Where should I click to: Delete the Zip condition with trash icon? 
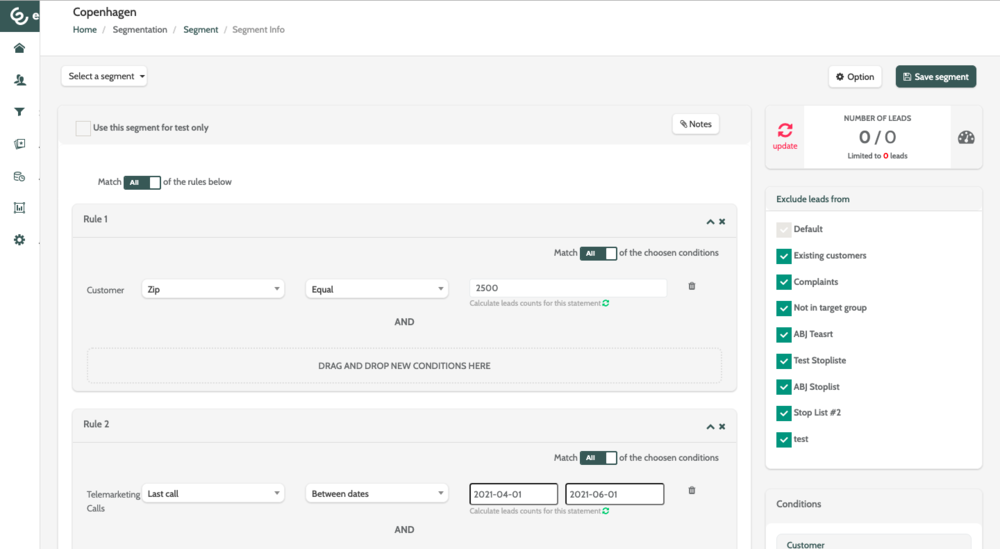coord(692,287)
